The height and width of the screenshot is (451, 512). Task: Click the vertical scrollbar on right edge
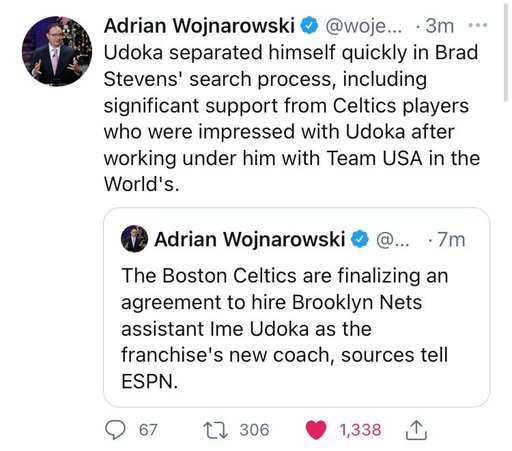[x=506, y=50]
